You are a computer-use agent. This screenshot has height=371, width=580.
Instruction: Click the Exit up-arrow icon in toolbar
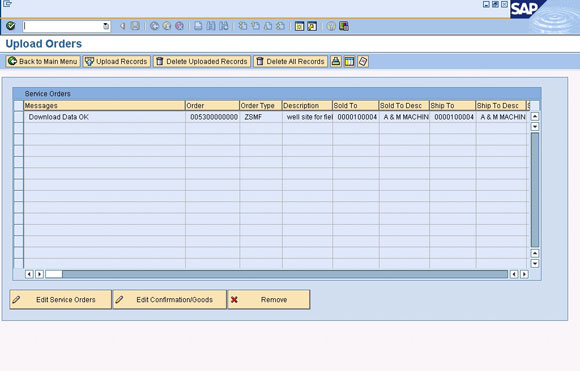[x=167, y=26]
